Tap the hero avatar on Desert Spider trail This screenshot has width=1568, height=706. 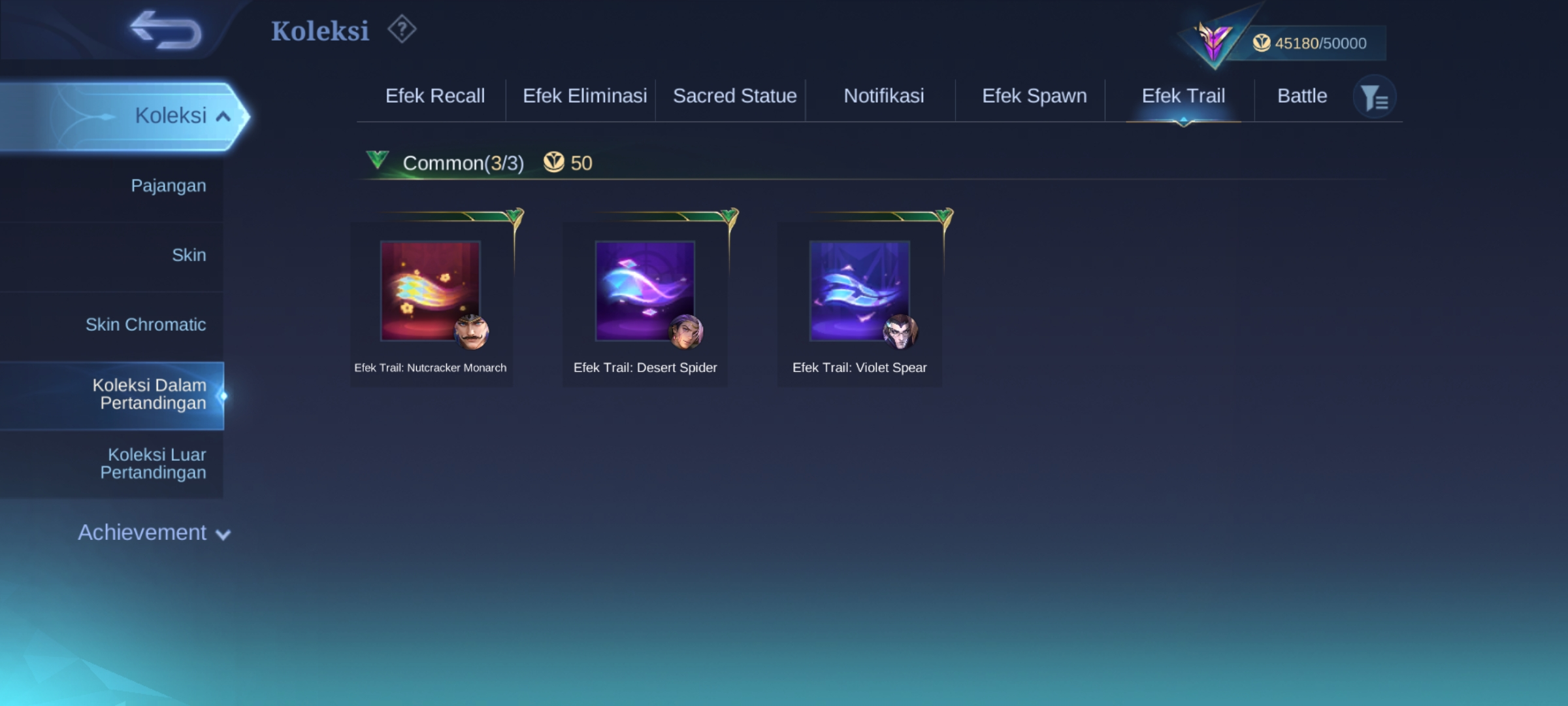(685, 332)
